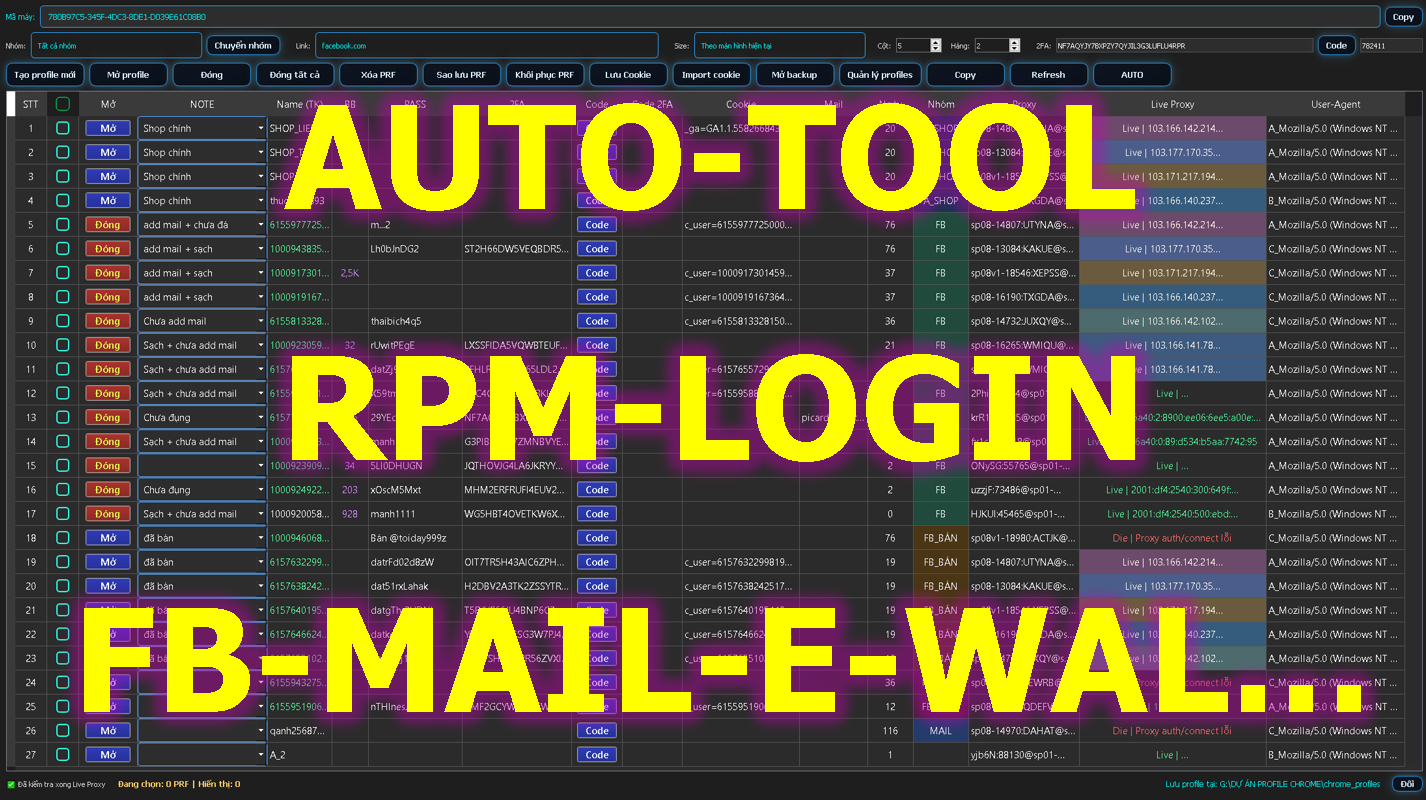Viewport: 1426px width, 800px height.
Task: Tick the checkbox for row 5
Action: 63,224
